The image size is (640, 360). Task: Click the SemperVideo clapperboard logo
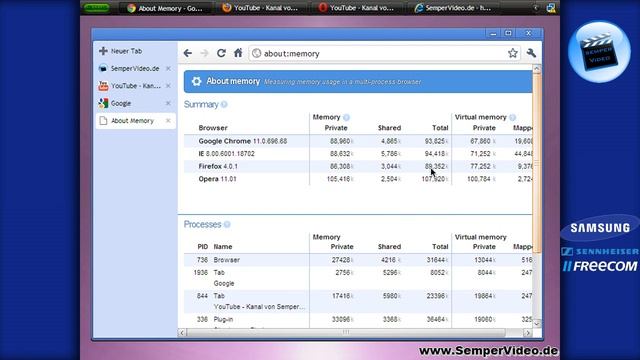tap(599, 52)
